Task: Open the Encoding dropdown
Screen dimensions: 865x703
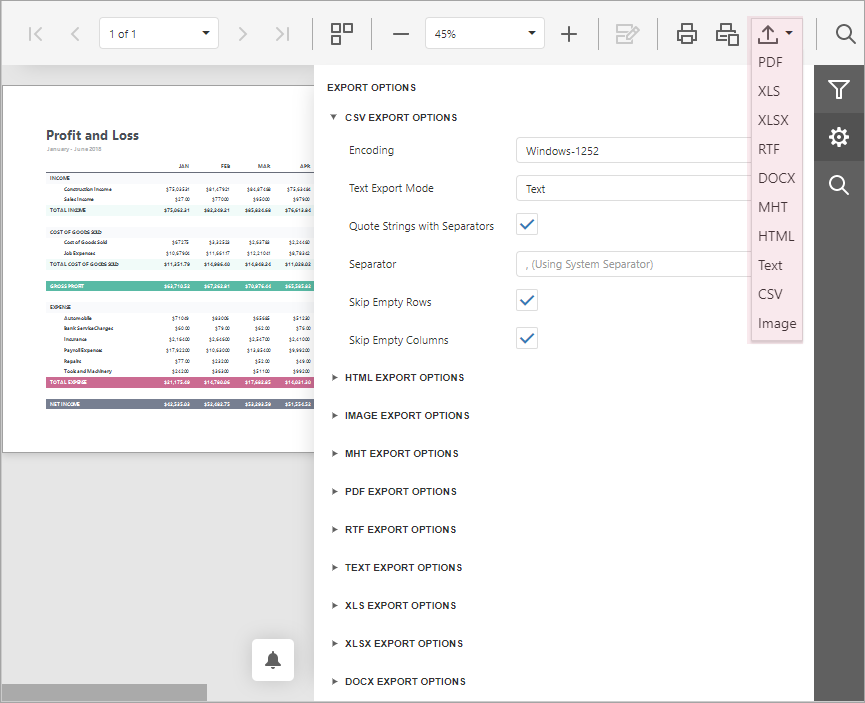Action: click(x=632, y=150)
